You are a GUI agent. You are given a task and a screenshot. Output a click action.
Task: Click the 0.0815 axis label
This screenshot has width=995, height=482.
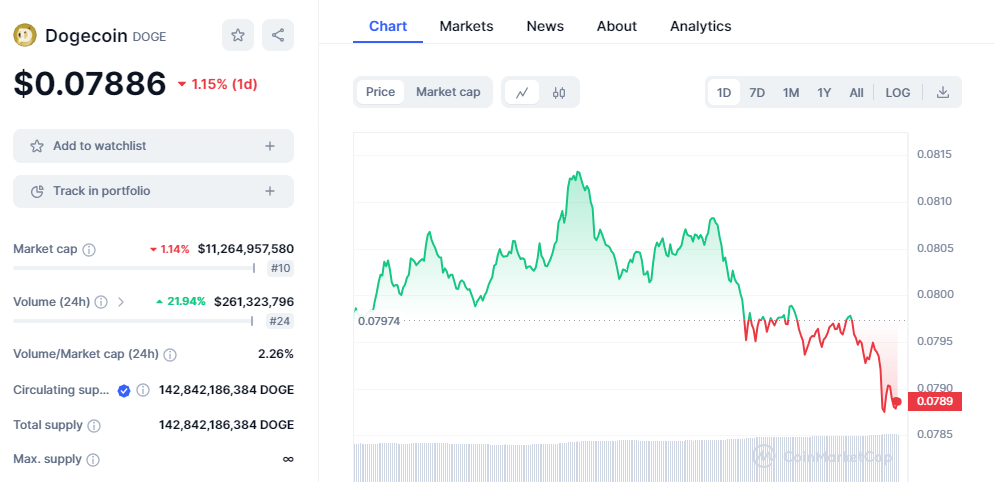click(x=935, y=155)
